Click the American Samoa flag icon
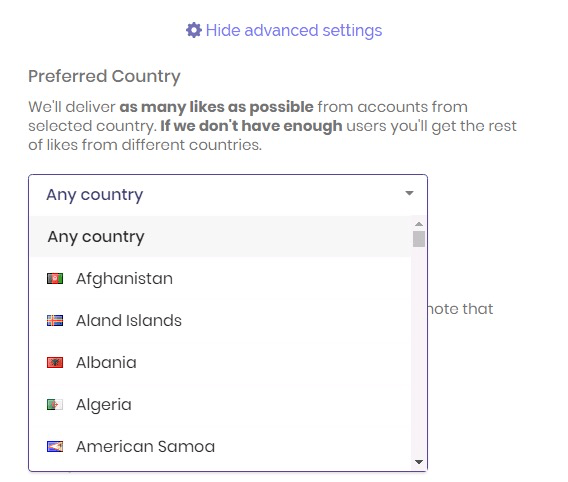 [55, 447]
